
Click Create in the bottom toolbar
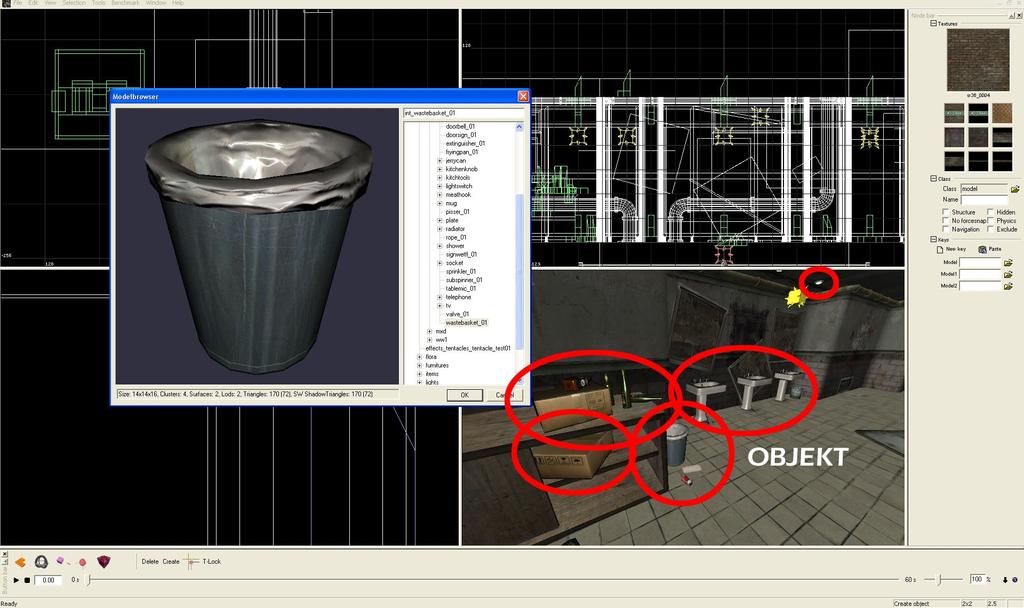pos(171,562)
